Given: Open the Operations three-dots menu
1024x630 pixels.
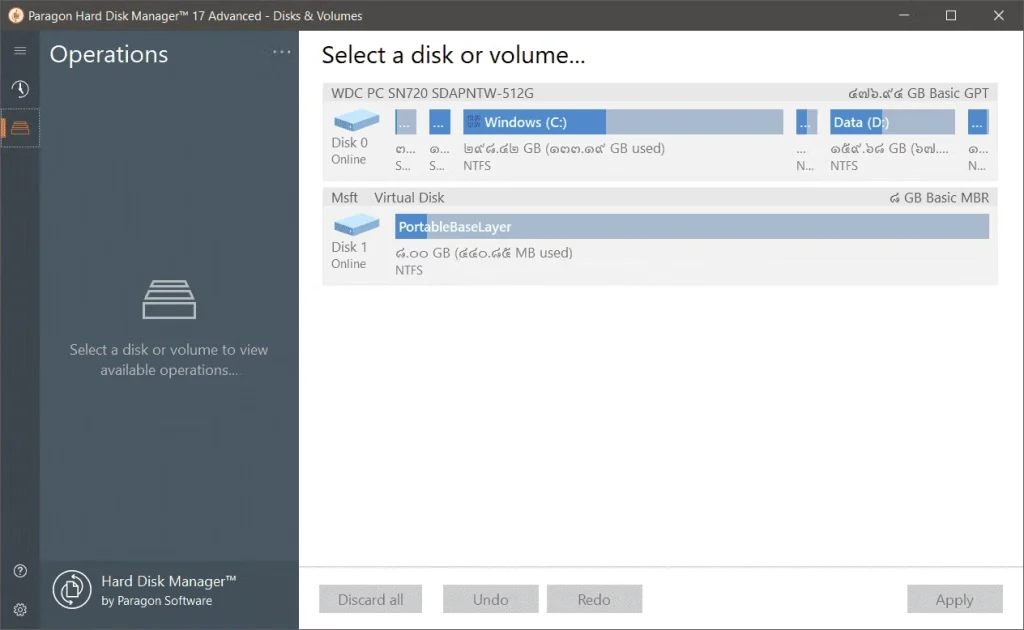Looking at the screenshot, I should [281, 53].
